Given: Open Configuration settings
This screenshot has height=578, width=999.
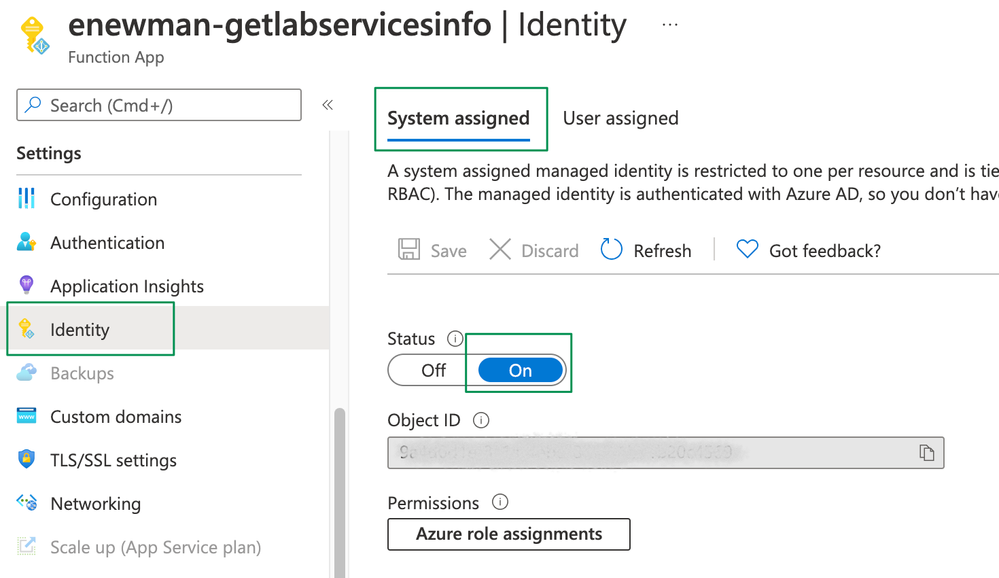Looking at the screenshot, I should point(103,199).
